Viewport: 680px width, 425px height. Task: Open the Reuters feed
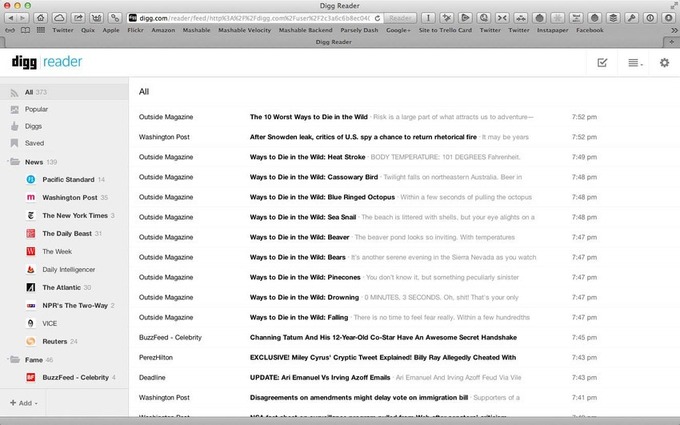point(55,341)
